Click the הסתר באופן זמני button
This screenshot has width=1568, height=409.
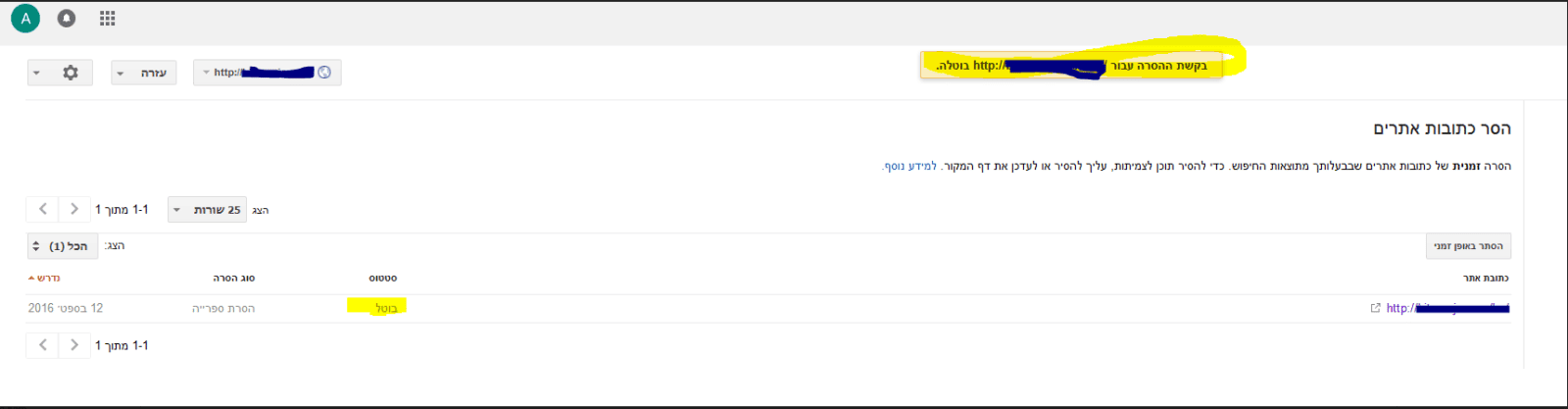1468,246
